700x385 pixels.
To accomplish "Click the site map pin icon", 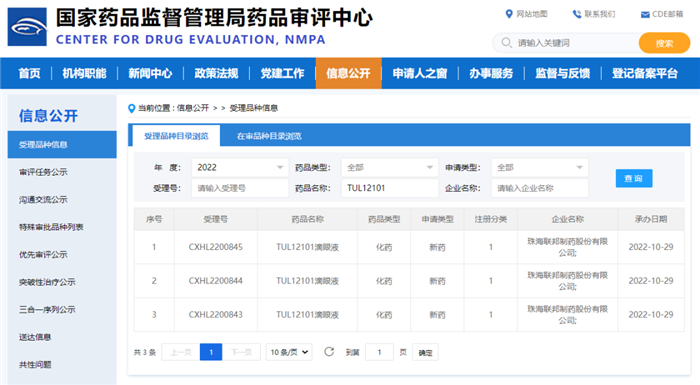I will coord(509,14).
